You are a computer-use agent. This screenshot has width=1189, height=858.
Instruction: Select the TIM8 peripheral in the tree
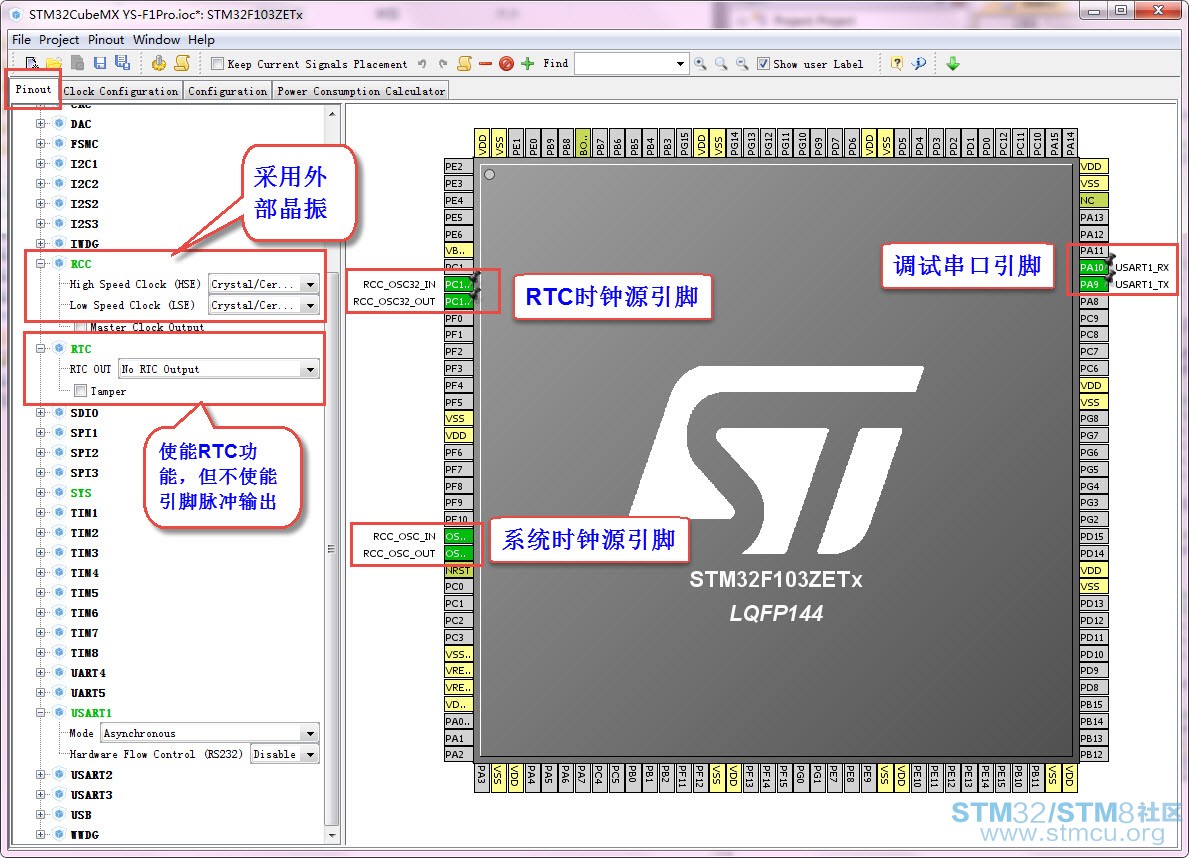[x=84, y=652]
